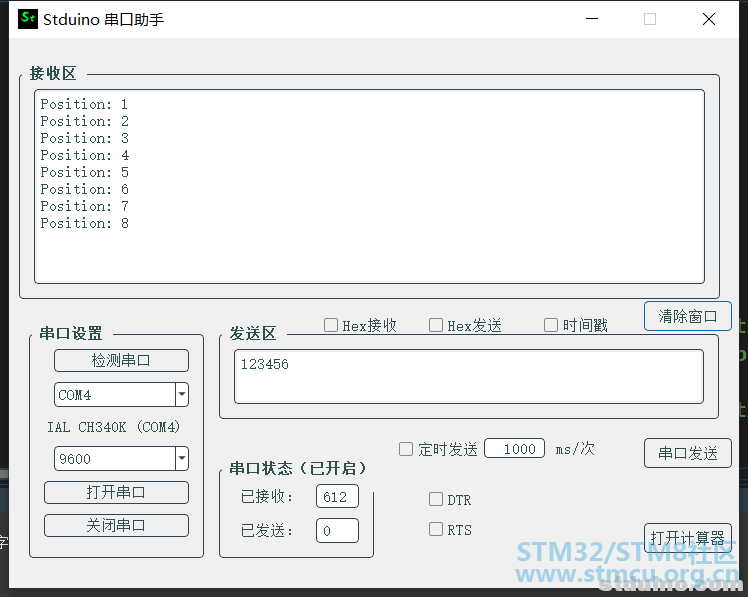The image size is (748, 597).
Task: Enable the 定时发送 timed send checkbox
Action: click(406, 449)
